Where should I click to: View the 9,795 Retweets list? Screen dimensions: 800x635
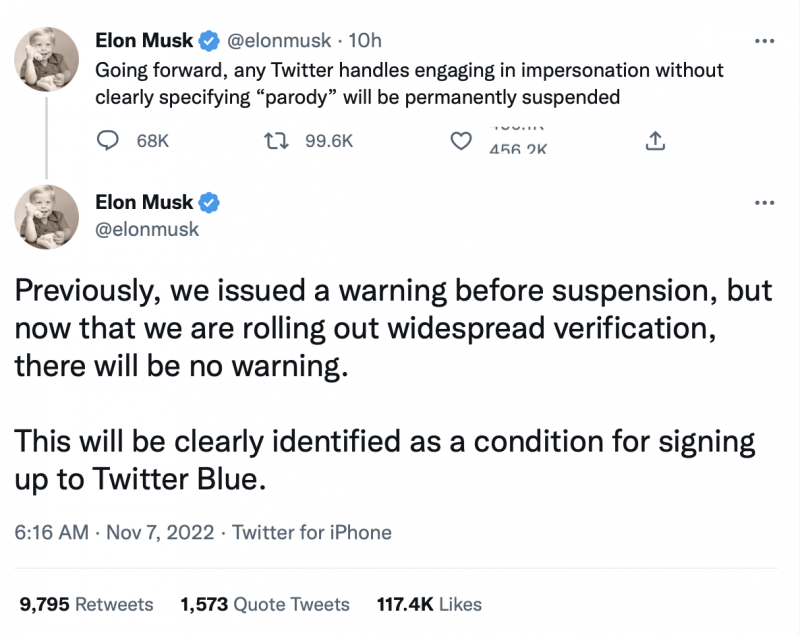(86, 604)
